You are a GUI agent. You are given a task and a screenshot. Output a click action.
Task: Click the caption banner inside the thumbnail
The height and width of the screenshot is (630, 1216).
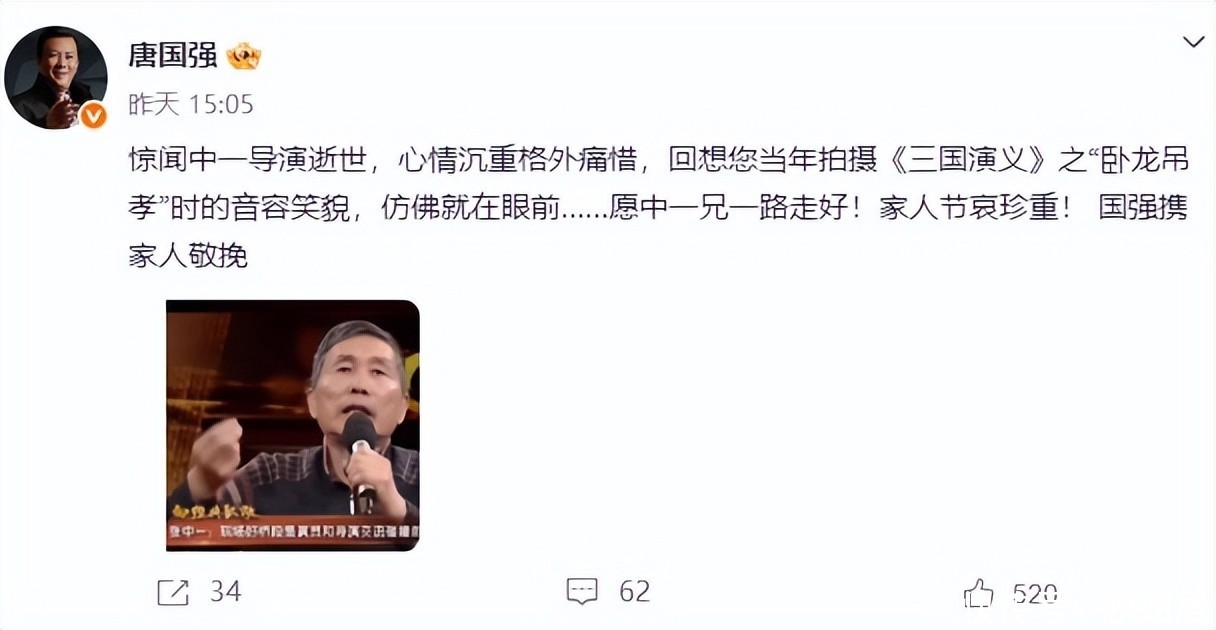pyautogui.click(x=293, y=531)
